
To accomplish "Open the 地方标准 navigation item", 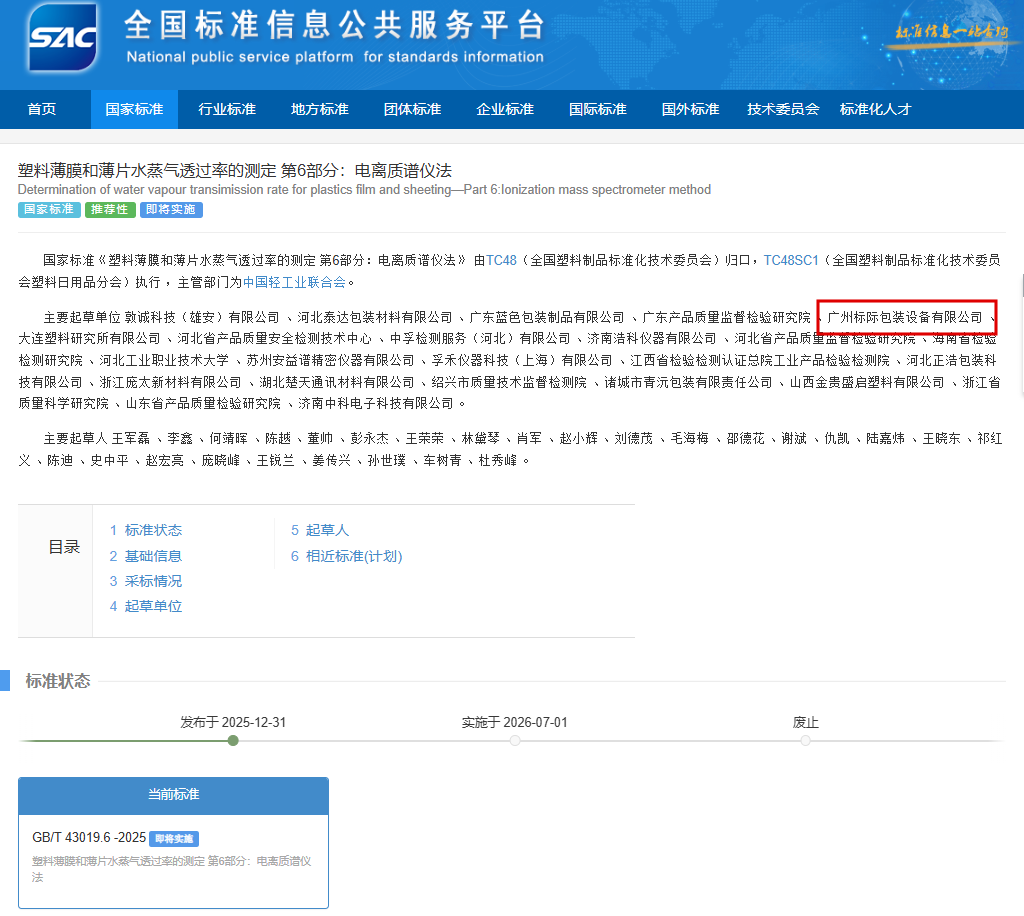I will click(320, 109).
